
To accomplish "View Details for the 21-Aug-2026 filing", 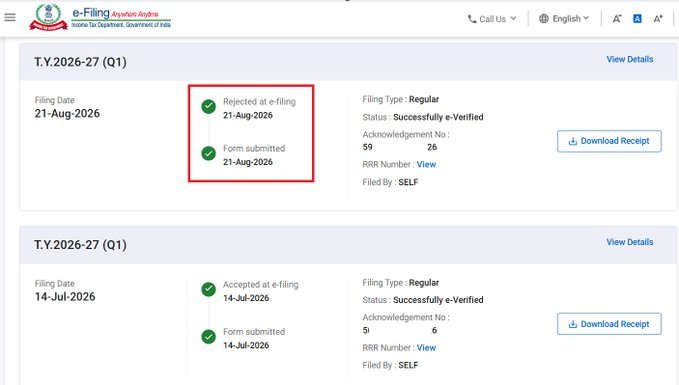I will [x=630, y=59].
